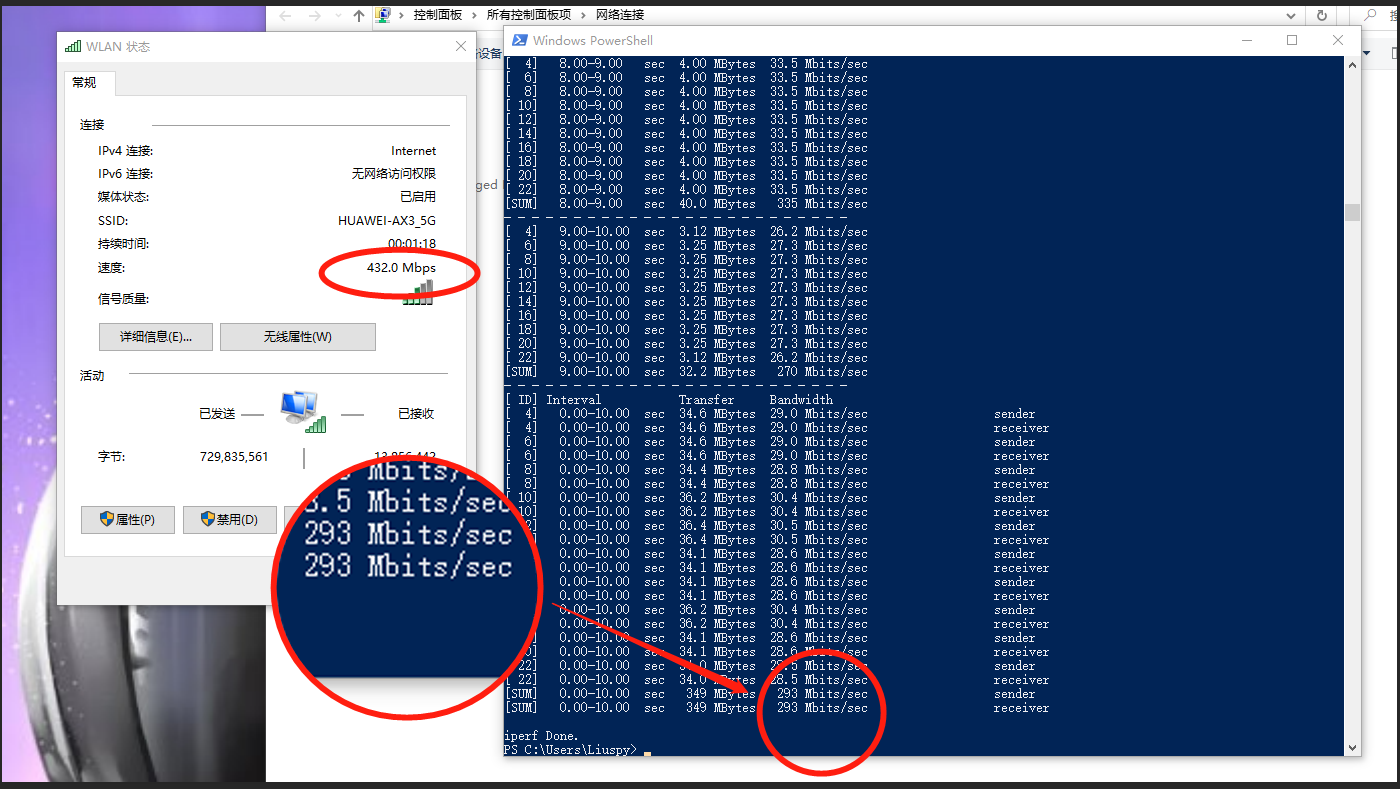1400x789 pixels.
Task: Click the 40.0 MBytes SUM transfer value
Action: point(718,204)
